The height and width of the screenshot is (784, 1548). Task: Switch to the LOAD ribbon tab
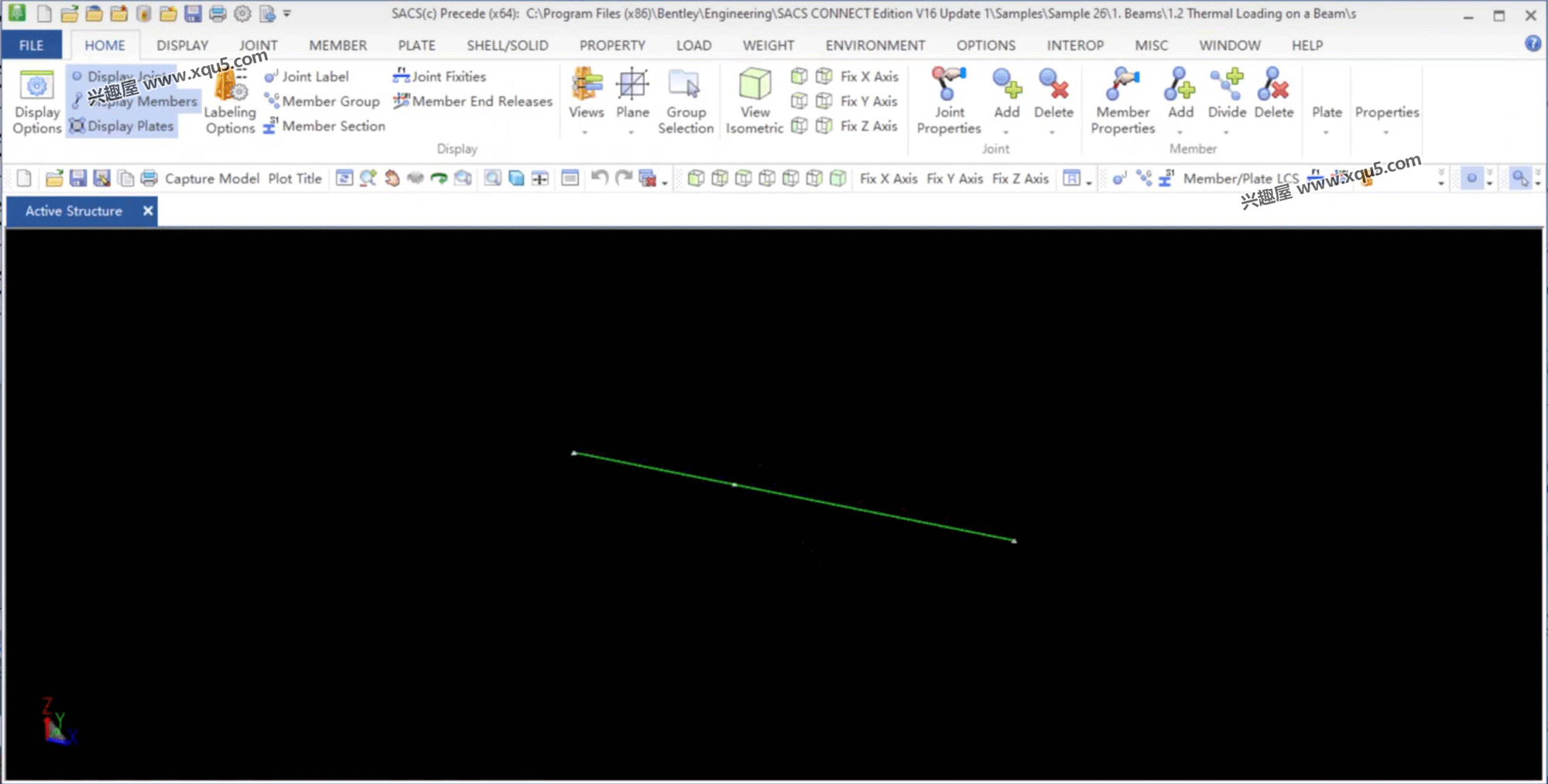click(694, 45)
